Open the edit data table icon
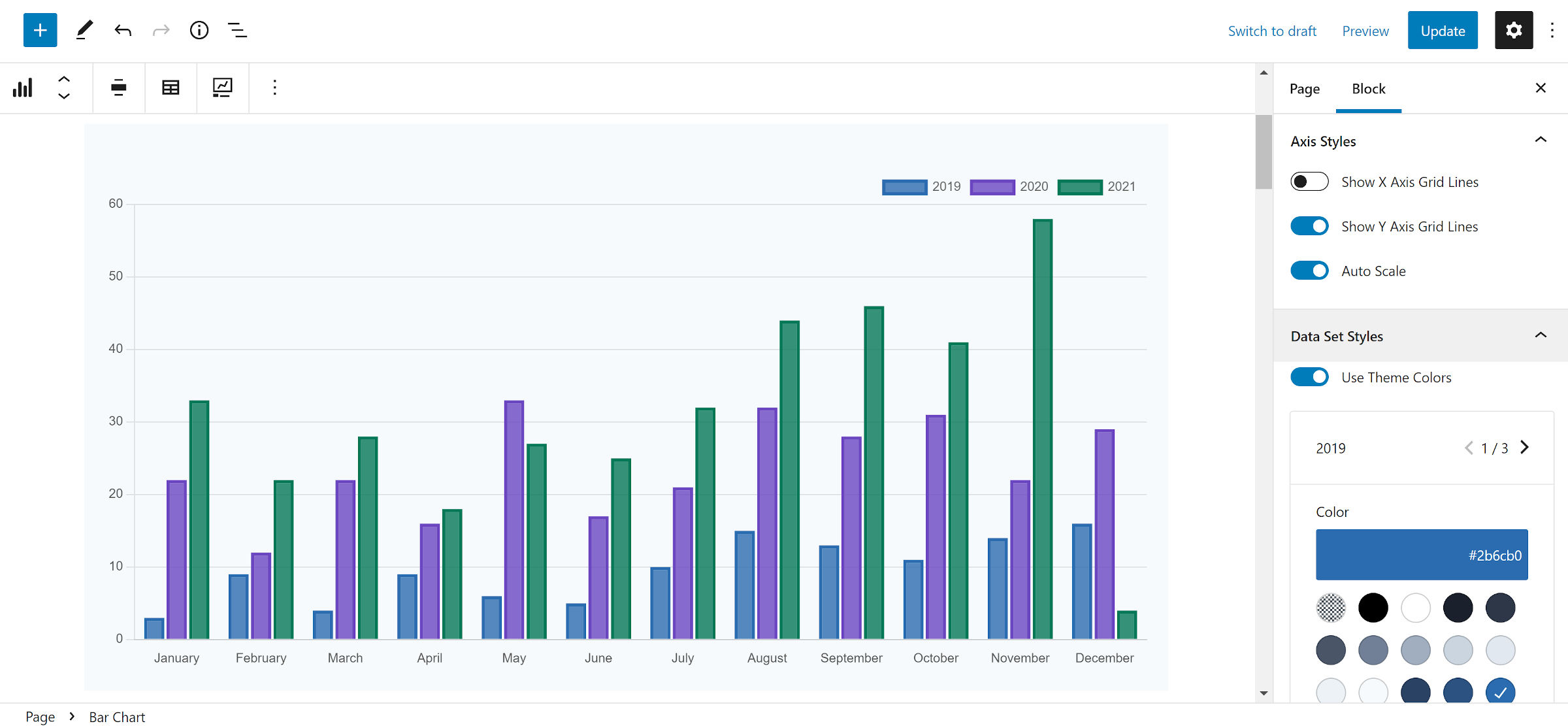 pyautogui.click(x=171, y=88)
